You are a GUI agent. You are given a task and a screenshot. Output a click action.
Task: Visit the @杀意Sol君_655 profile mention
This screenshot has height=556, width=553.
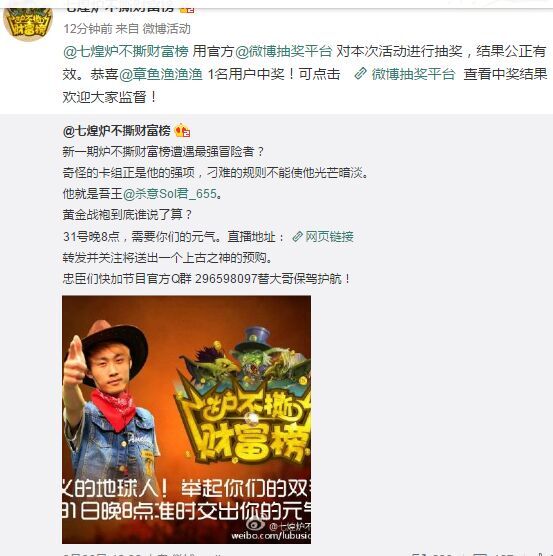[169, 194]
